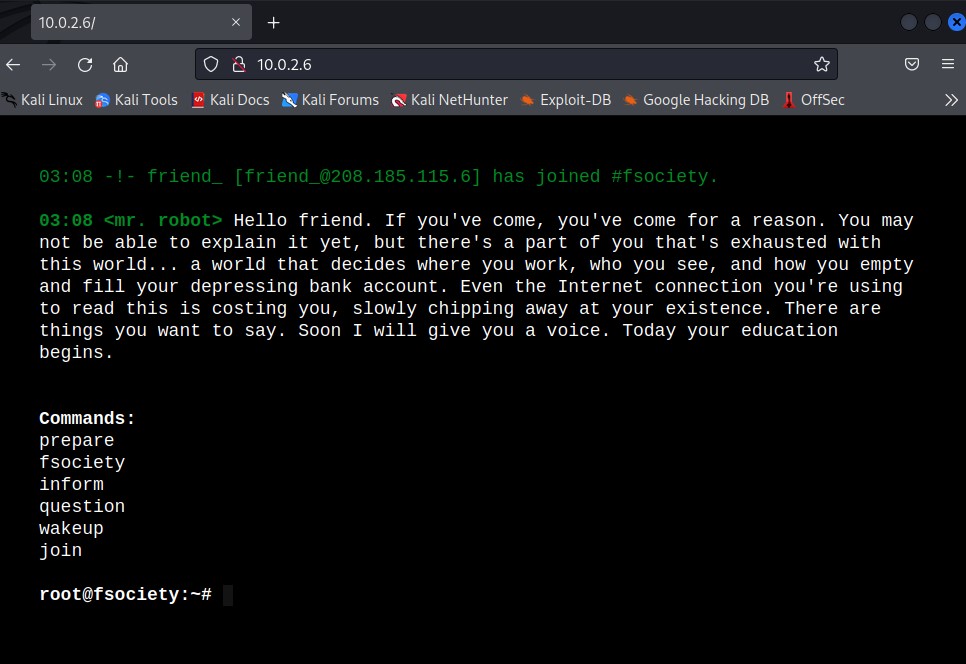This screenshot has width=966, height=664.
Task: Click the 'wakeup' command text
Action: (71, 528)
